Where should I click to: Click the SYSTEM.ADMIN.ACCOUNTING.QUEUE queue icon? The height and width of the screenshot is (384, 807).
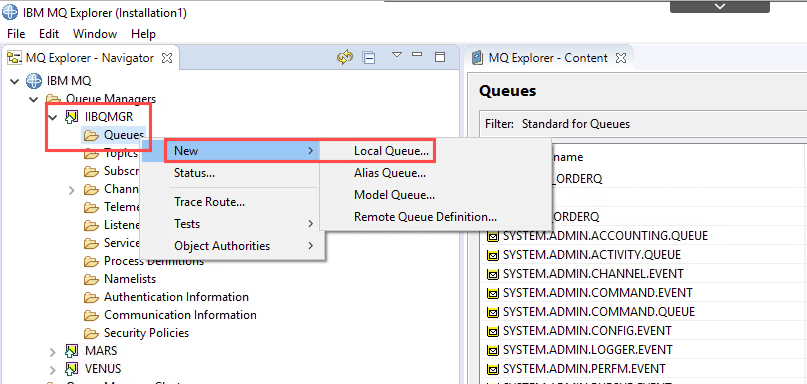pyautogui.click(x=493, y=236)
